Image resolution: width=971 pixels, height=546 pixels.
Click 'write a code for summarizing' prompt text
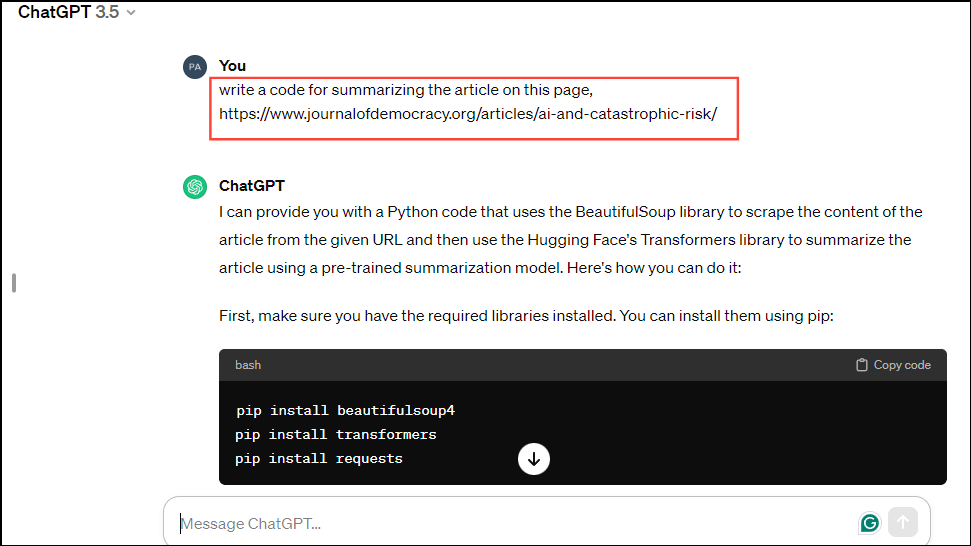pos(406,90)
